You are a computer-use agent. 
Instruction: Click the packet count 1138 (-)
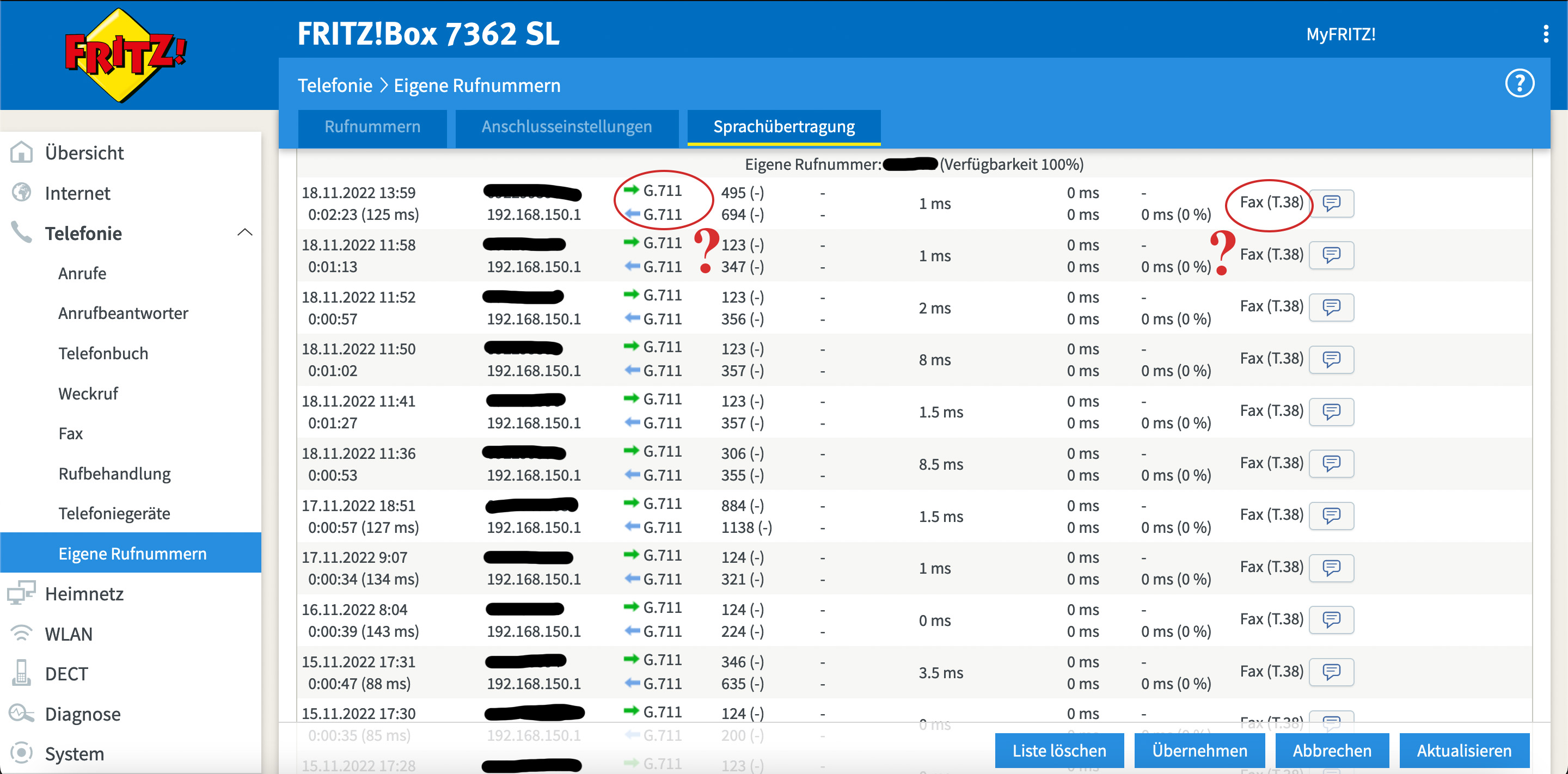click(x=746, y=527)
